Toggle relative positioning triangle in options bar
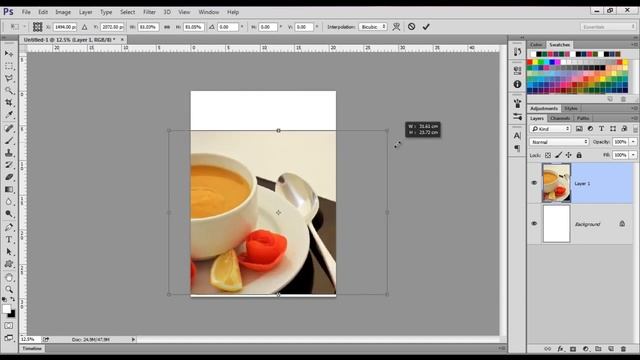Image resolution: width=640 pixels, height=360 pixels. click(x=84, y=27)
